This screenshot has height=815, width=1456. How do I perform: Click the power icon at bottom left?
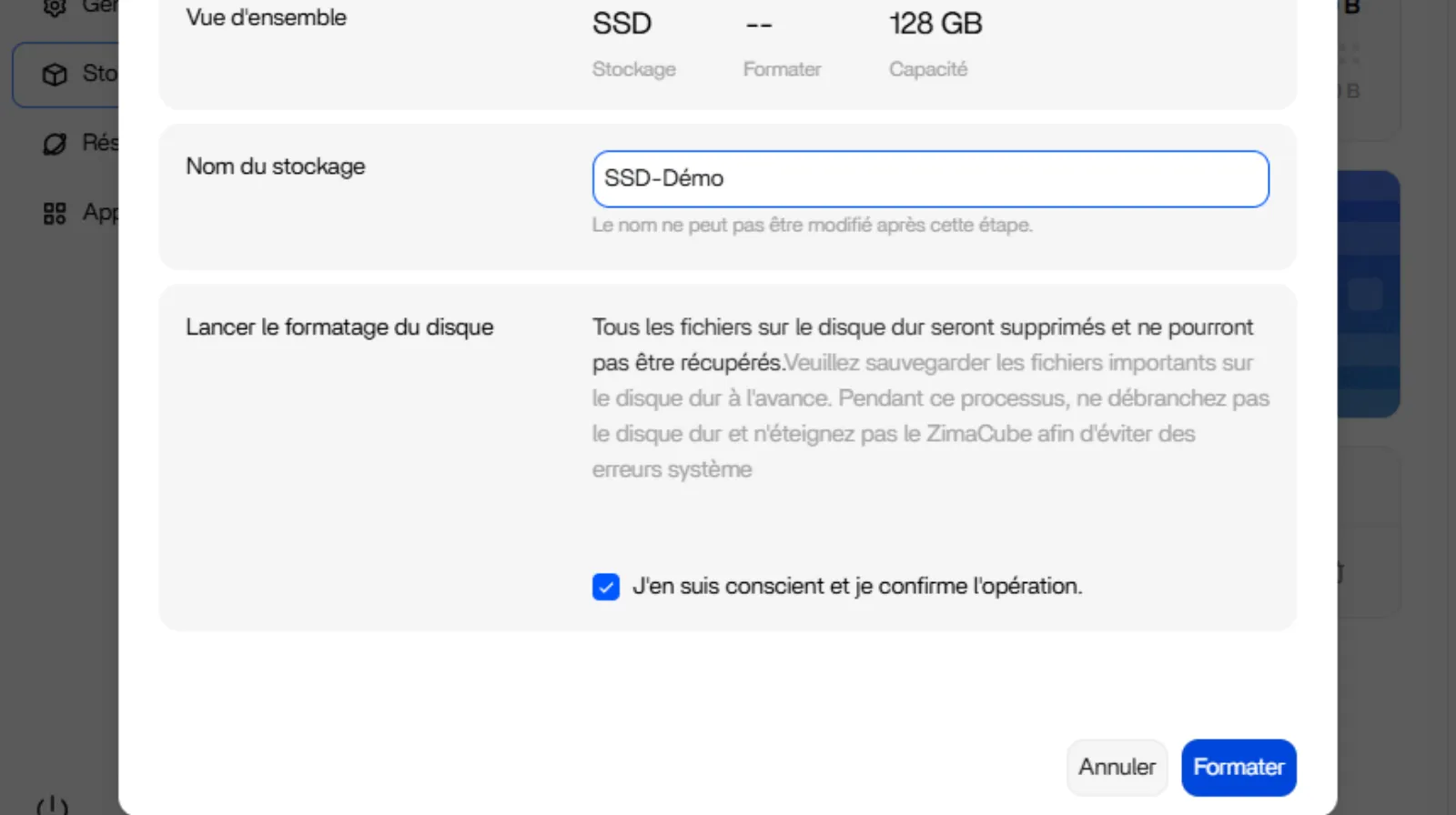click(52, 806)
